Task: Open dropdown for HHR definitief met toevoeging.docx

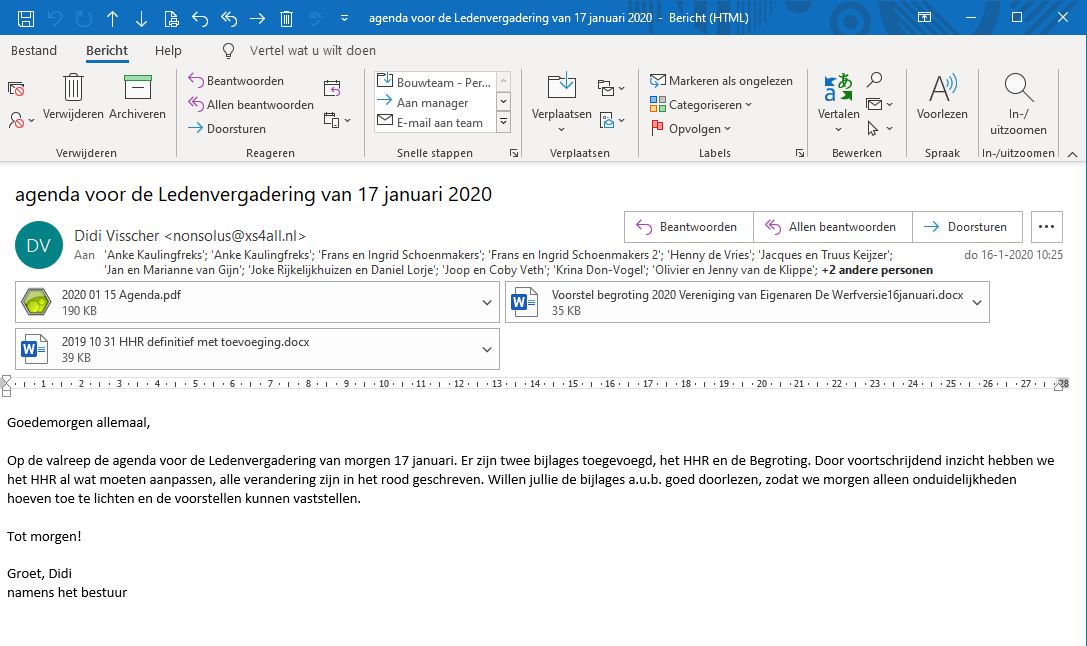Action: click(x=487, y=349)
